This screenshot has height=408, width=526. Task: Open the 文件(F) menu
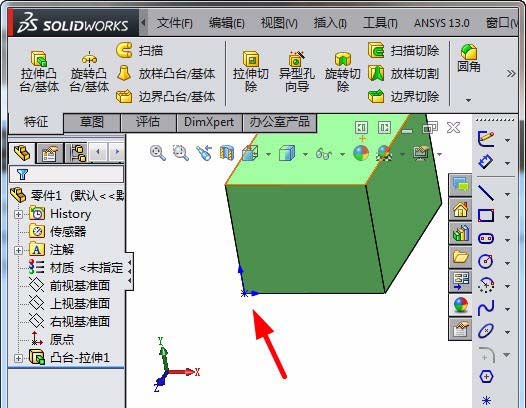coord(174,23)
